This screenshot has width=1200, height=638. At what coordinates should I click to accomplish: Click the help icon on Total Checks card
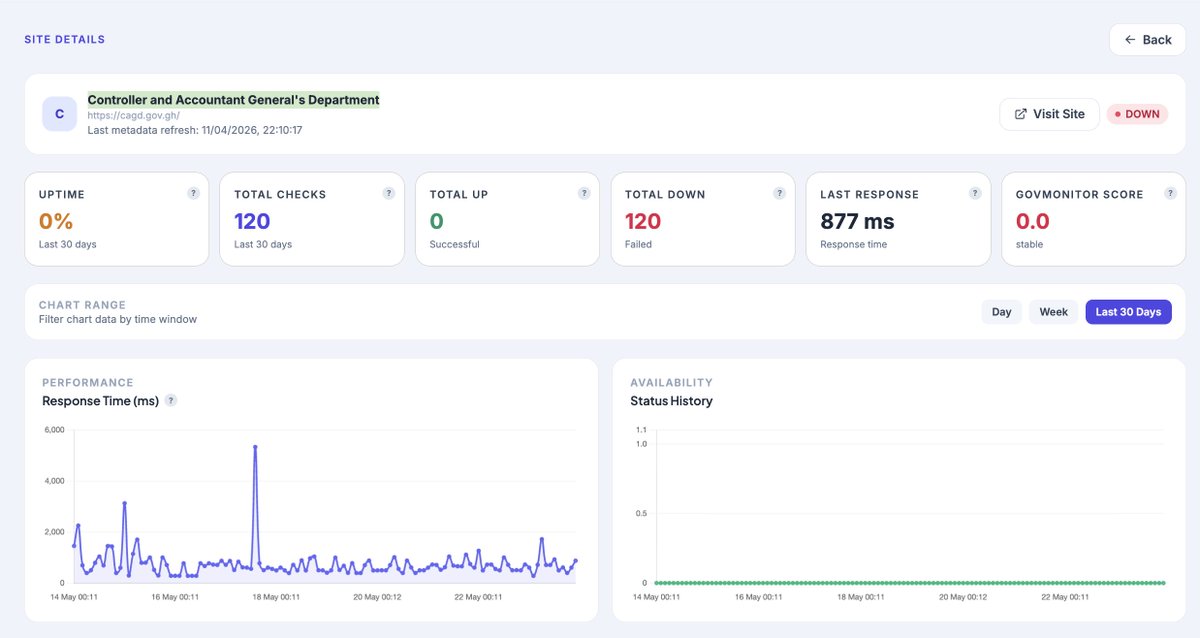389,193
